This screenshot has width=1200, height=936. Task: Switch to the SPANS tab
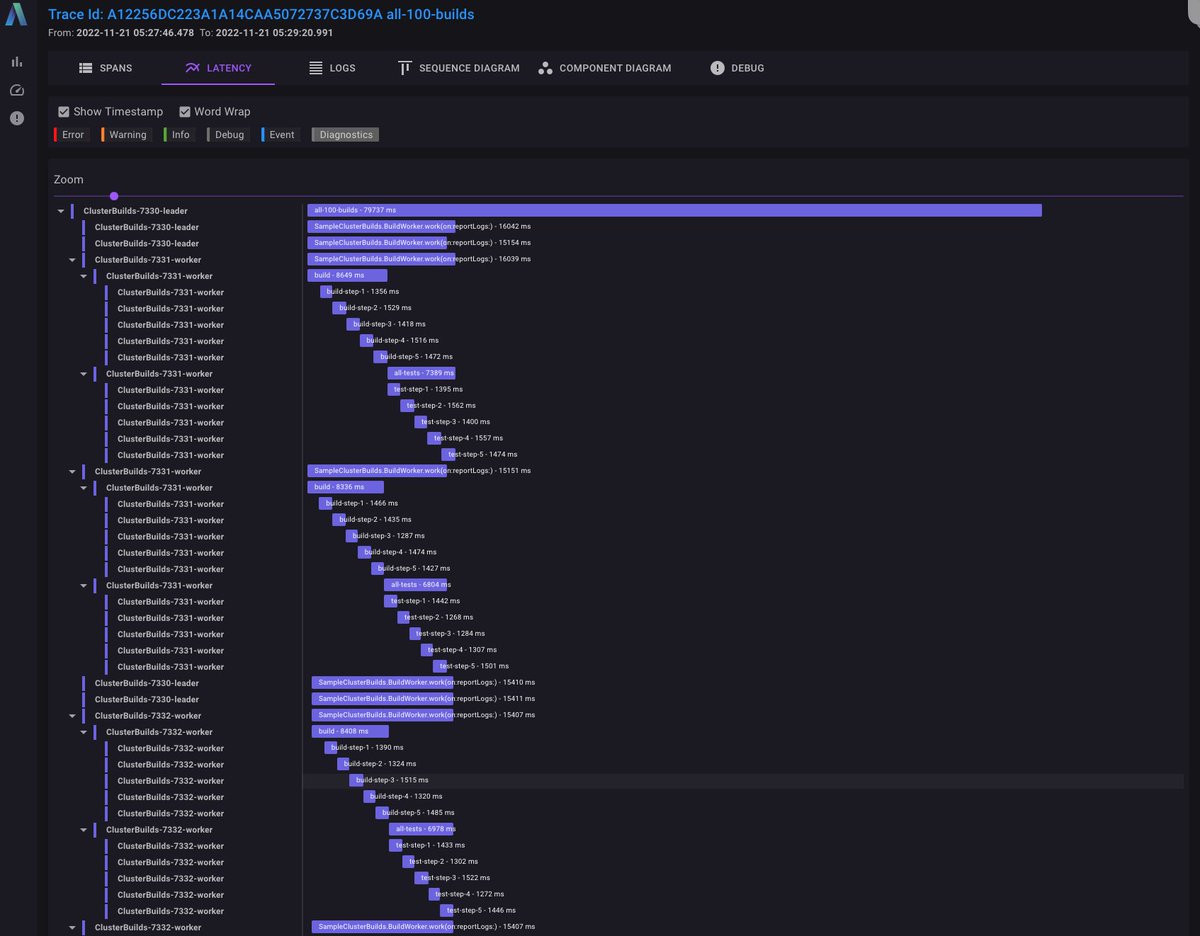(105, 68)
